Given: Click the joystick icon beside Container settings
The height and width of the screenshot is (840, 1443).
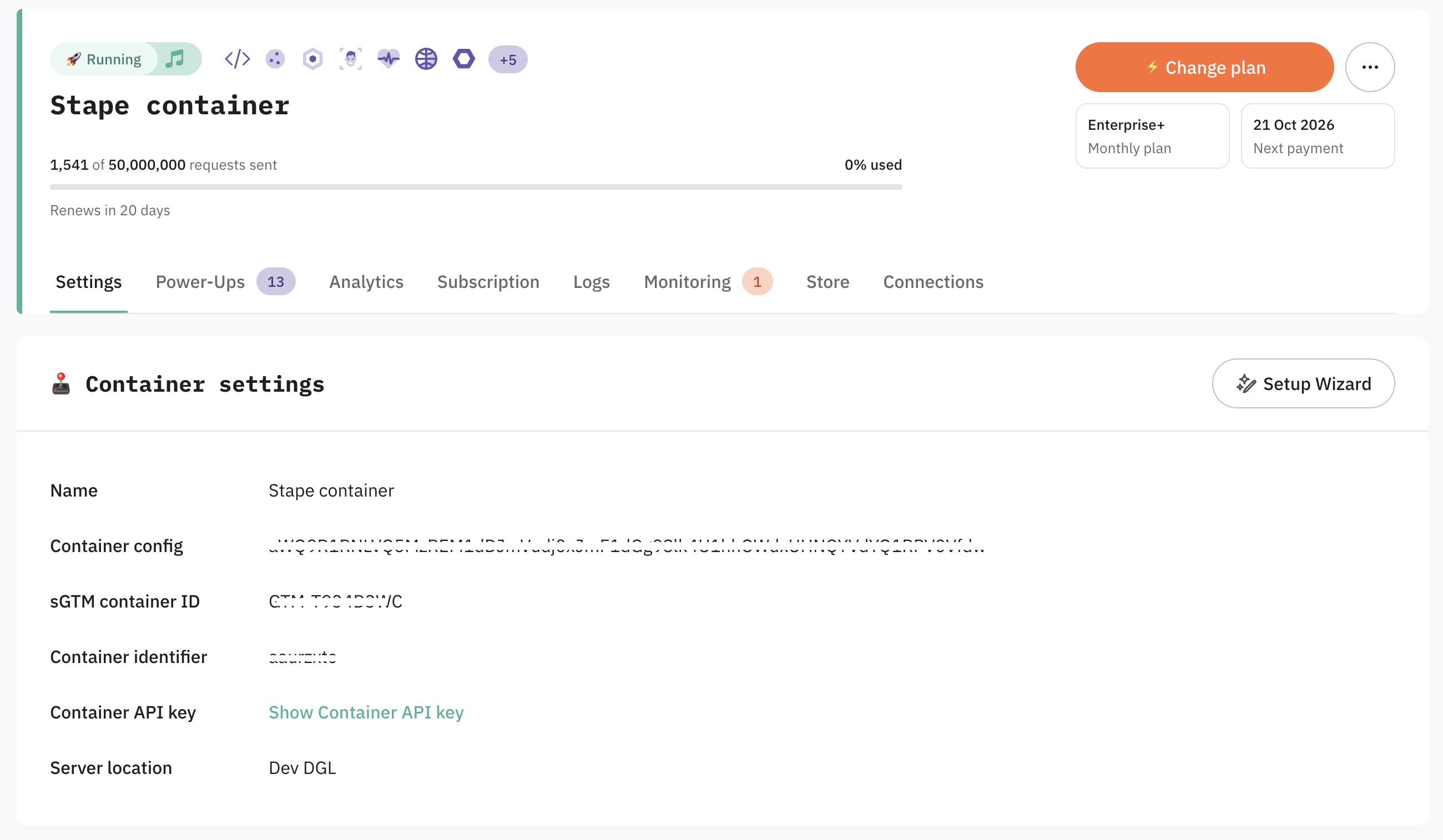Looking at the screenshot, I should pyautogui.click(x=60, y=383).
